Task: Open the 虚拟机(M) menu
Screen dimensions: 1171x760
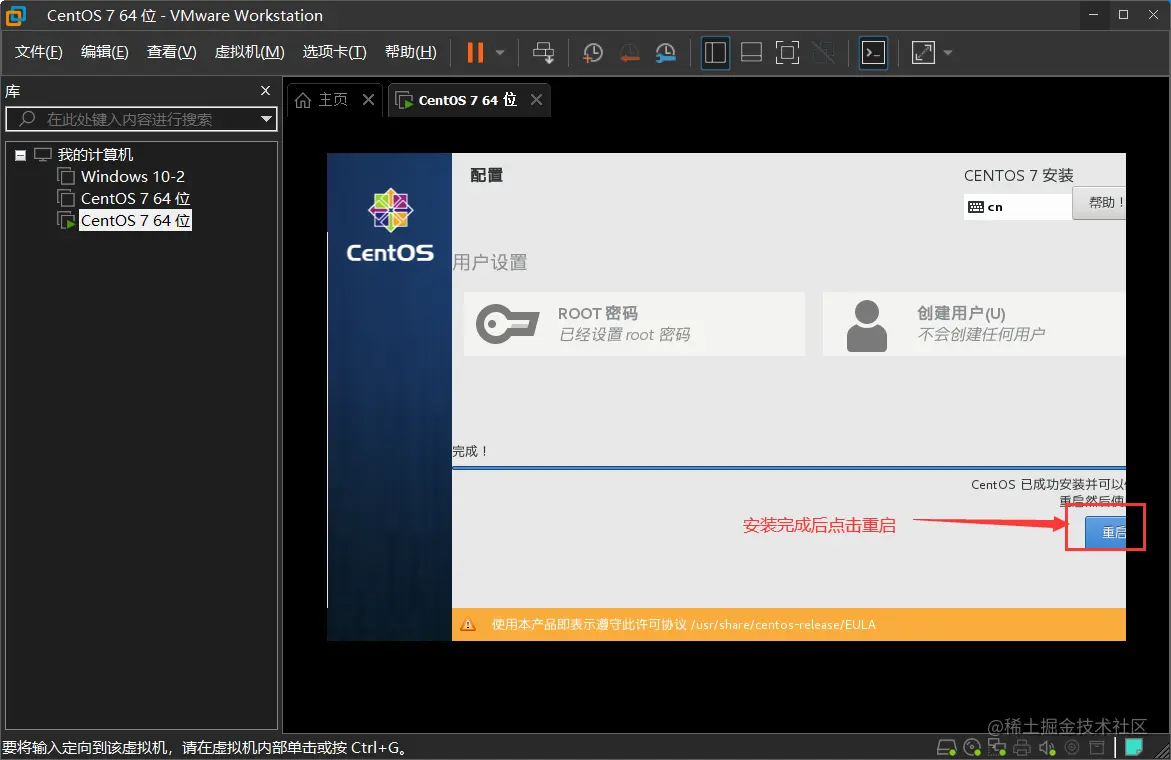Action: click(x=249, y=52)
